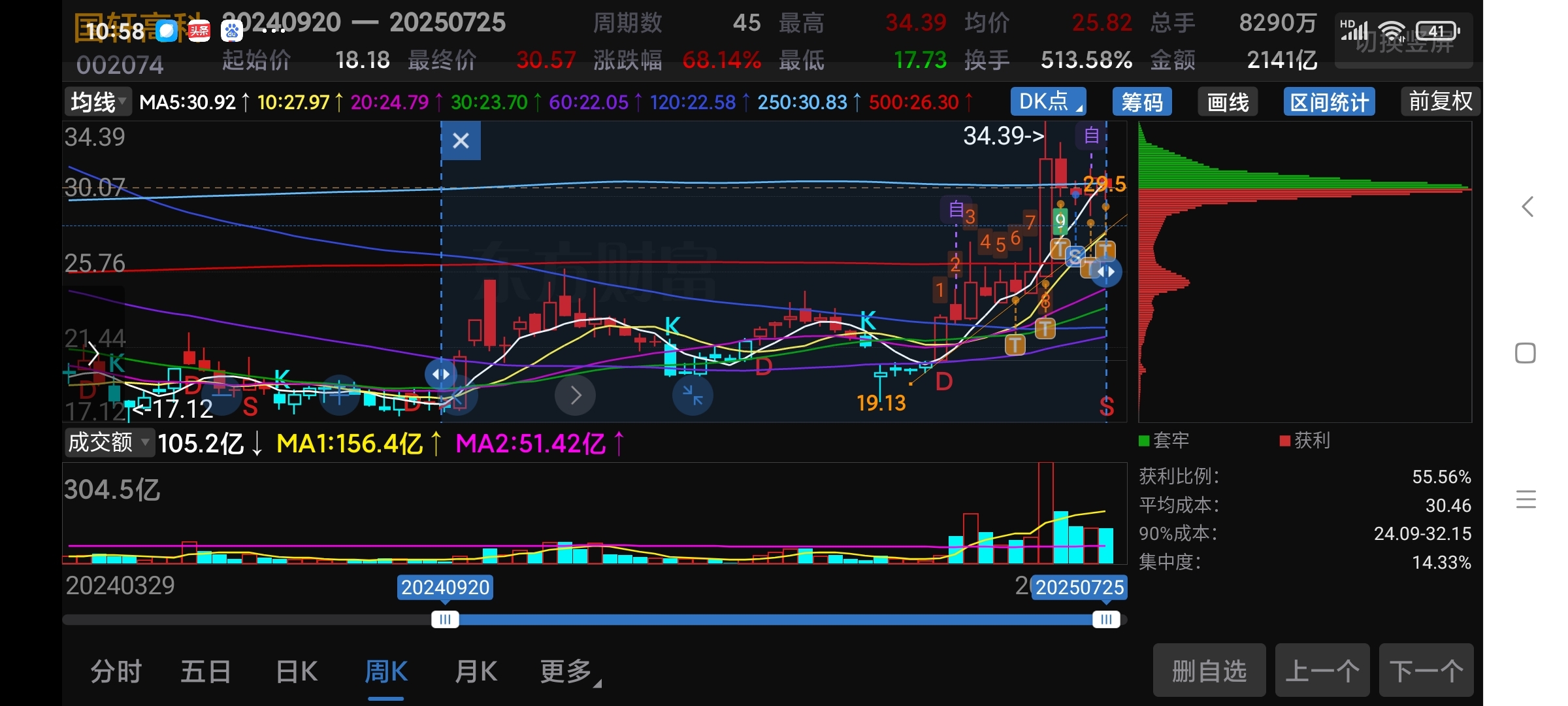Go to previous stock with 上一个

point(1322,670)
